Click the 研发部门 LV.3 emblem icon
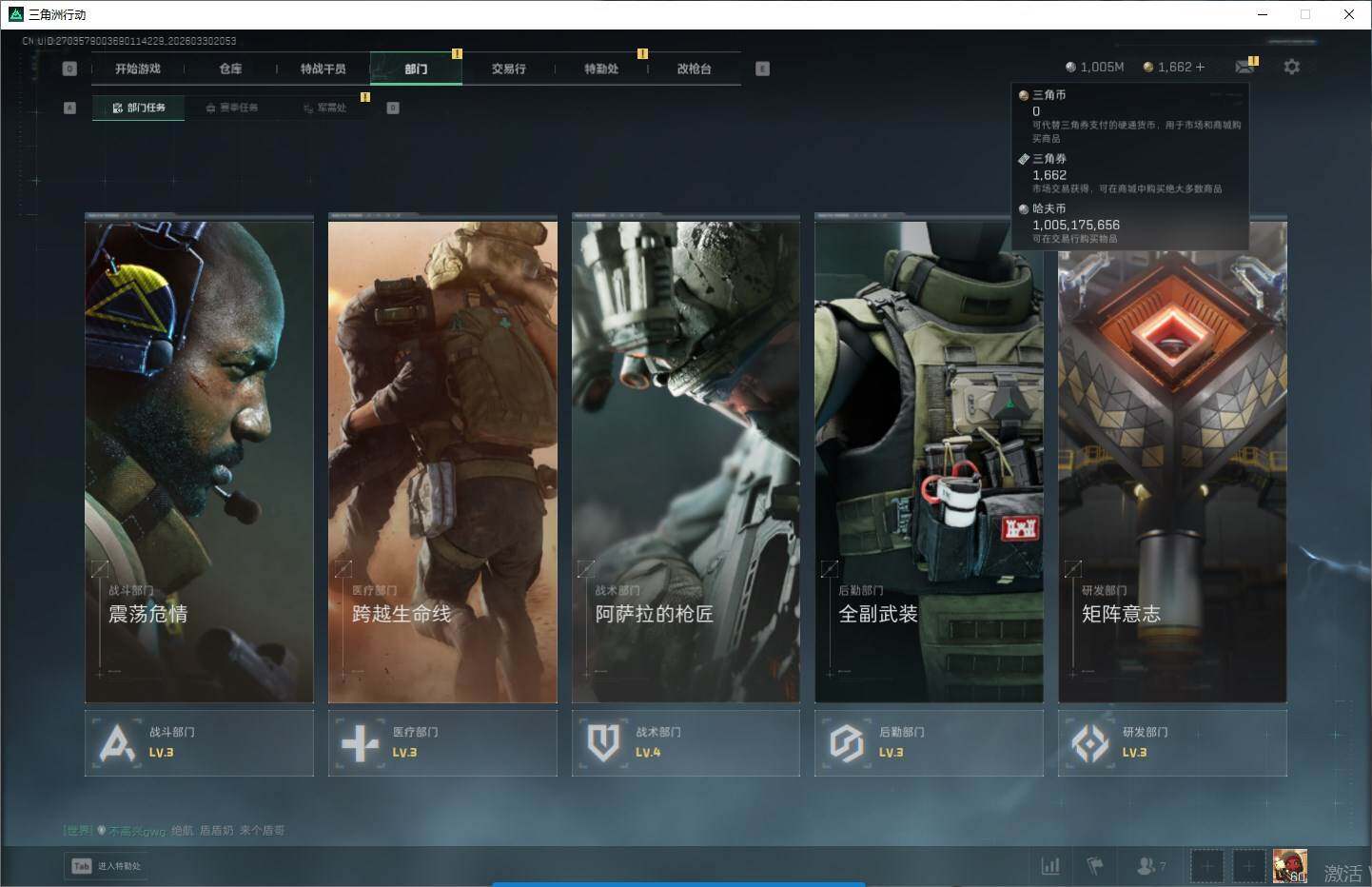 coord(1090,742)
